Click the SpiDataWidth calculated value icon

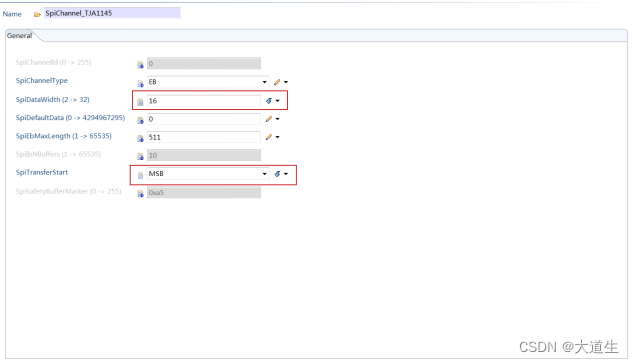click(x=268, y=101)
